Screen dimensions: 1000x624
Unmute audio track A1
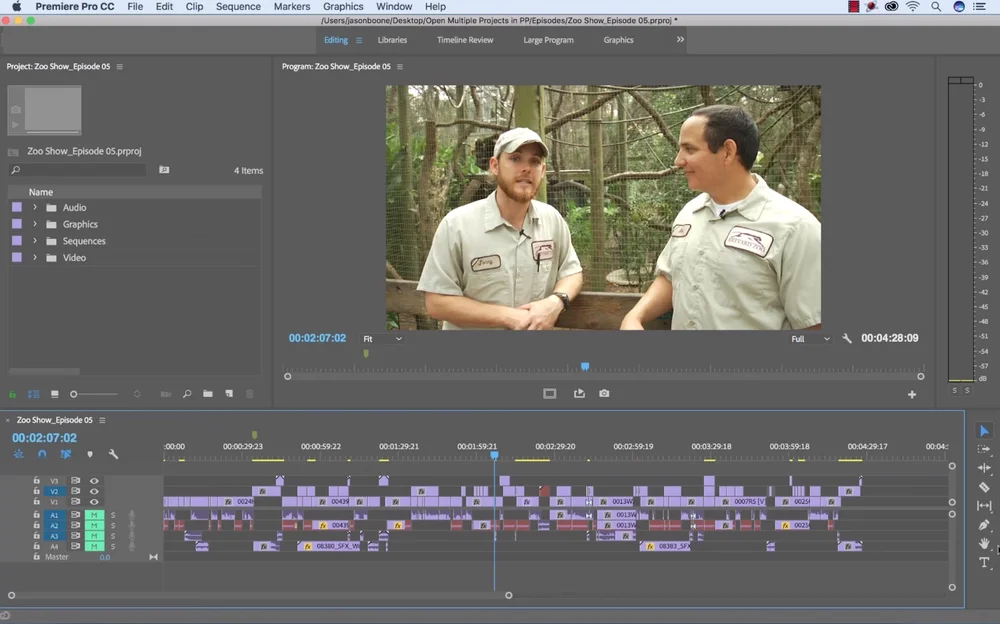click(x=94, y=515)
